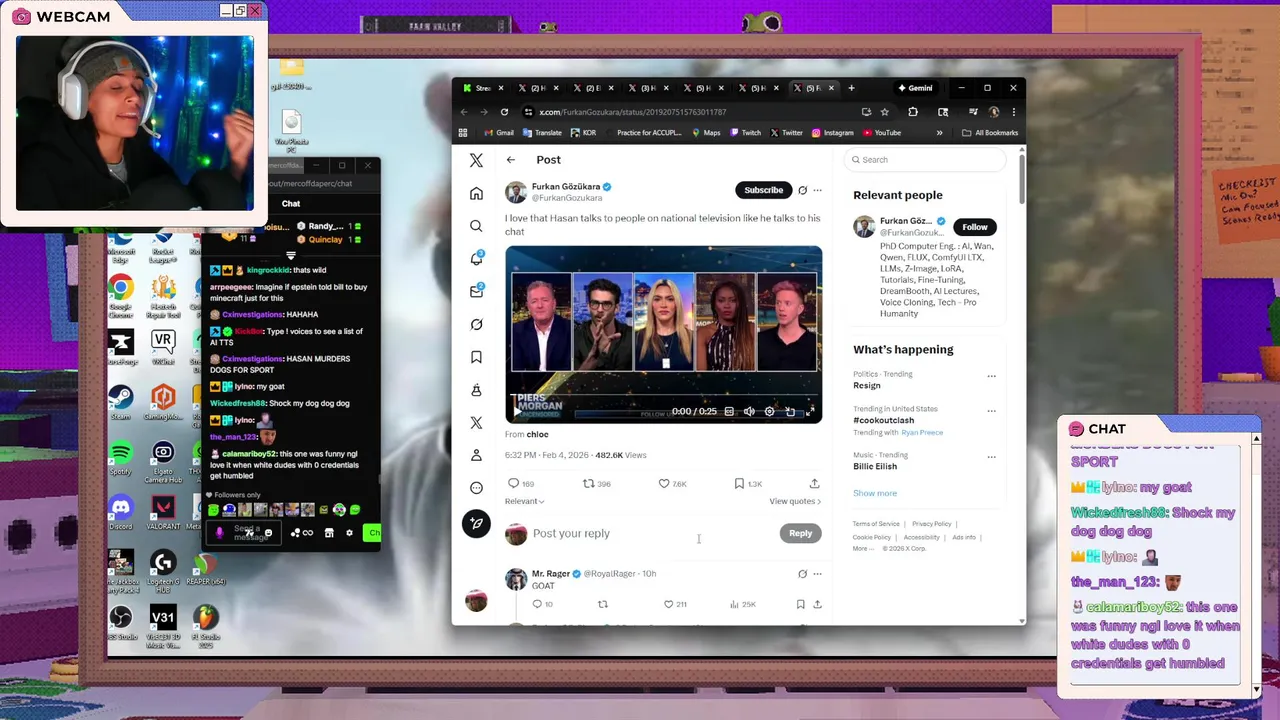This screenshot has height=720, width=1280.
Task: Open Terms of Service link
Action: click(876, 524)
